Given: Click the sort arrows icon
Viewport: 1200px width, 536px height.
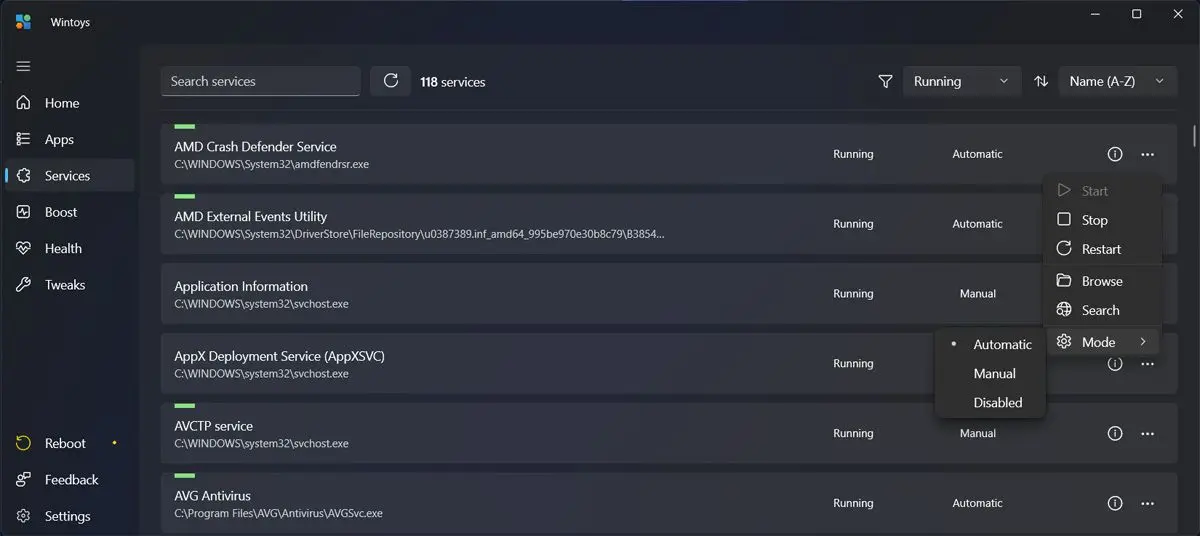Looking at the screenshot, I should pyautogui.click(x=1041, y=81).
